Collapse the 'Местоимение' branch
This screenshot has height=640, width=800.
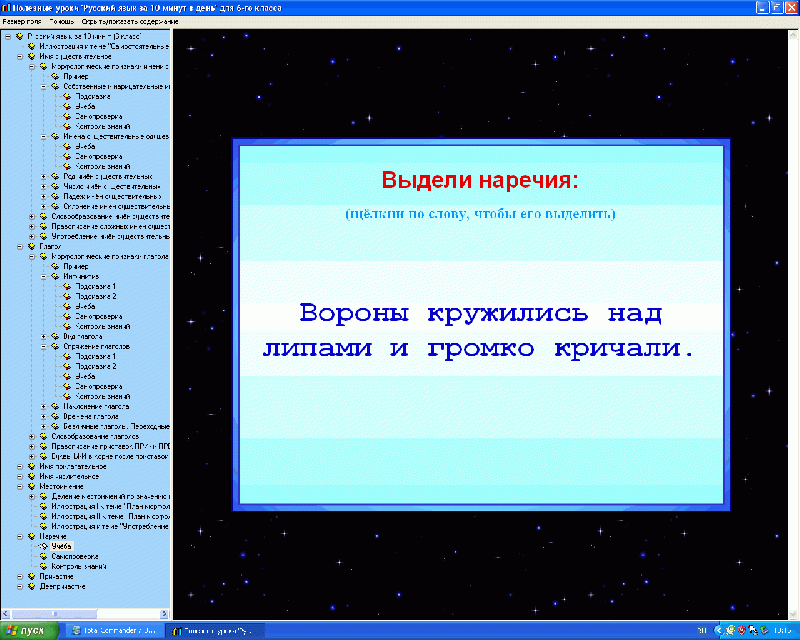coord(20,486)
